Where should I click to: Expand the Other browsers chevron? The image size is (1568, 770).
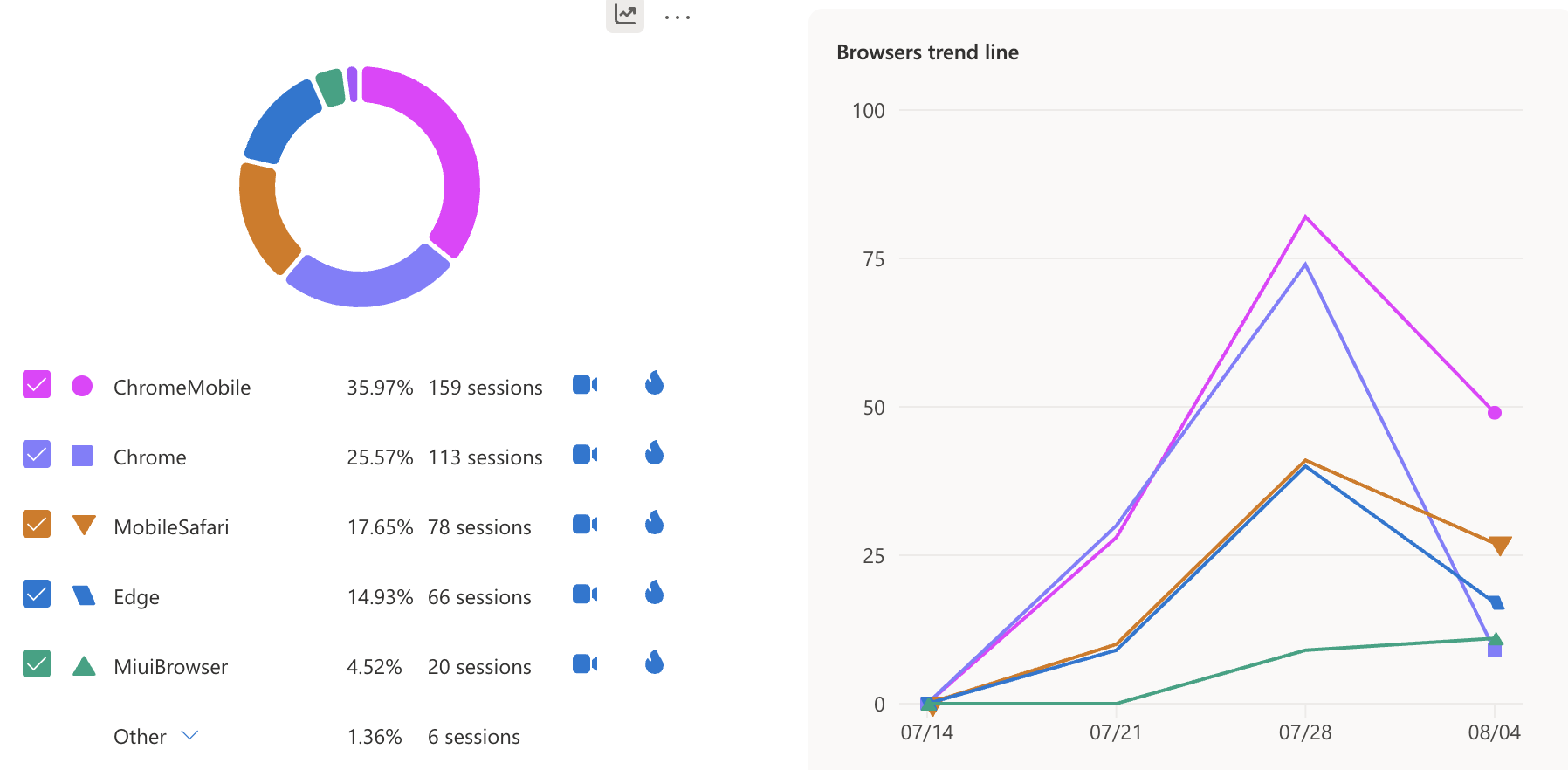point(189,735)
